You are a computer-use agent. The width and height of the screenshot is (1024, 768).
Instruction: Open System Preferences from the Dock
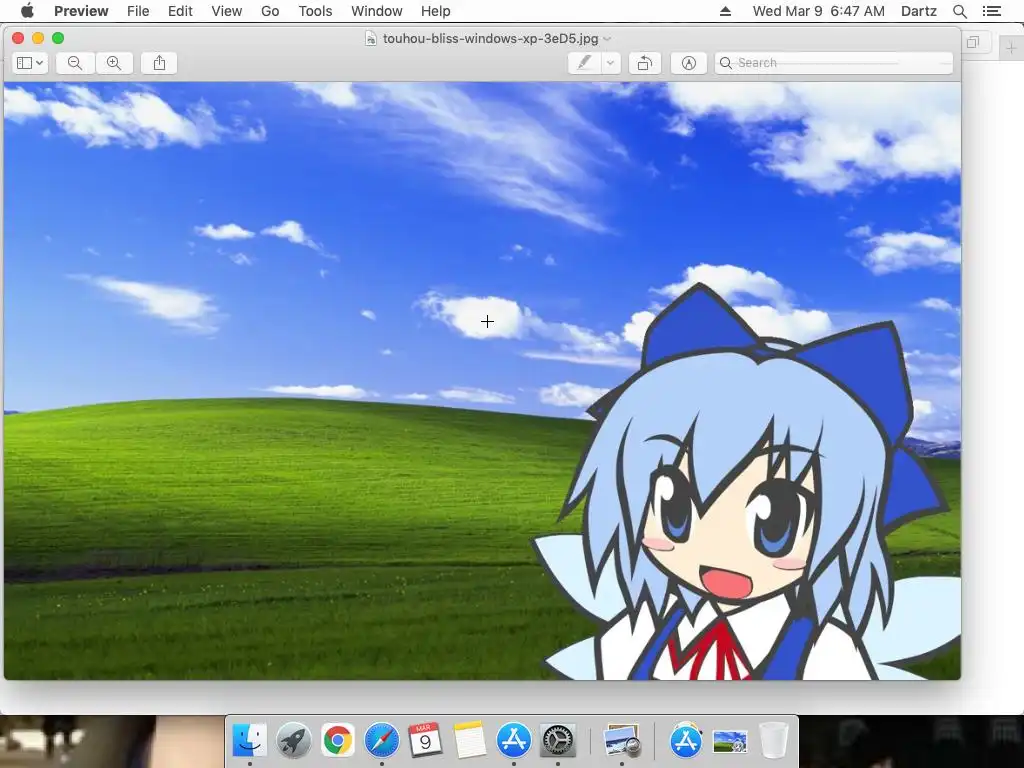pyautogui.click(x=558, y=740)
